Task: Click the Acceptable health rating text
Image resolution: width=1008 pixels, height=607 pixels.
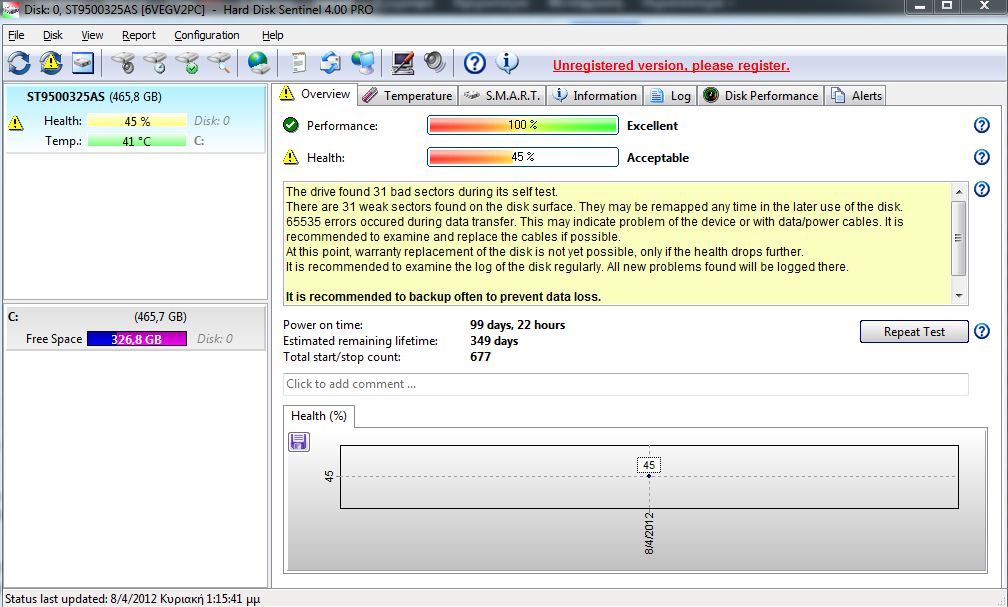Action: 658,158
